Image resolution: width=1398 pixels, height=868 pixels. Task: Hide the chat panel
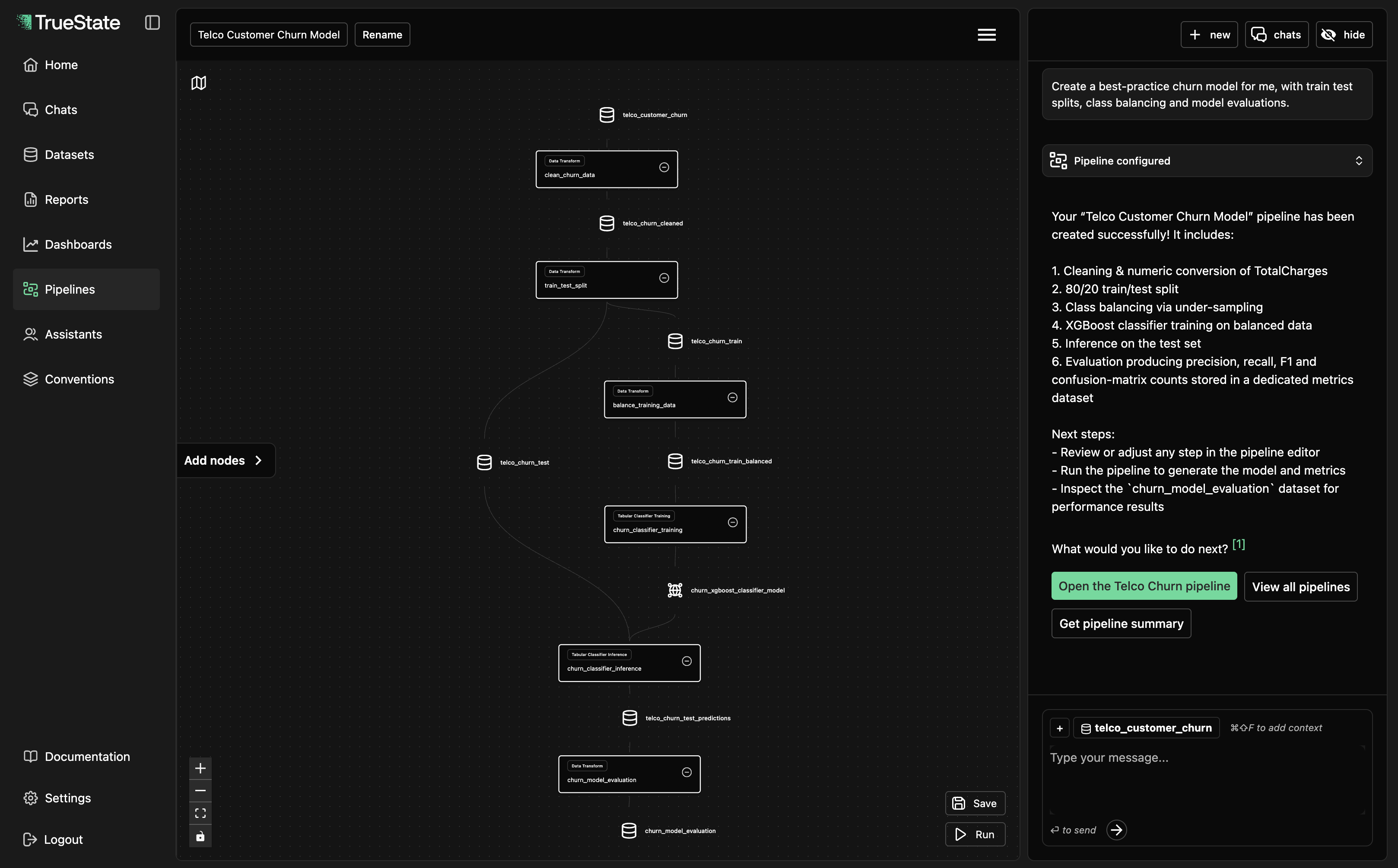click(x=1344, y=35)
